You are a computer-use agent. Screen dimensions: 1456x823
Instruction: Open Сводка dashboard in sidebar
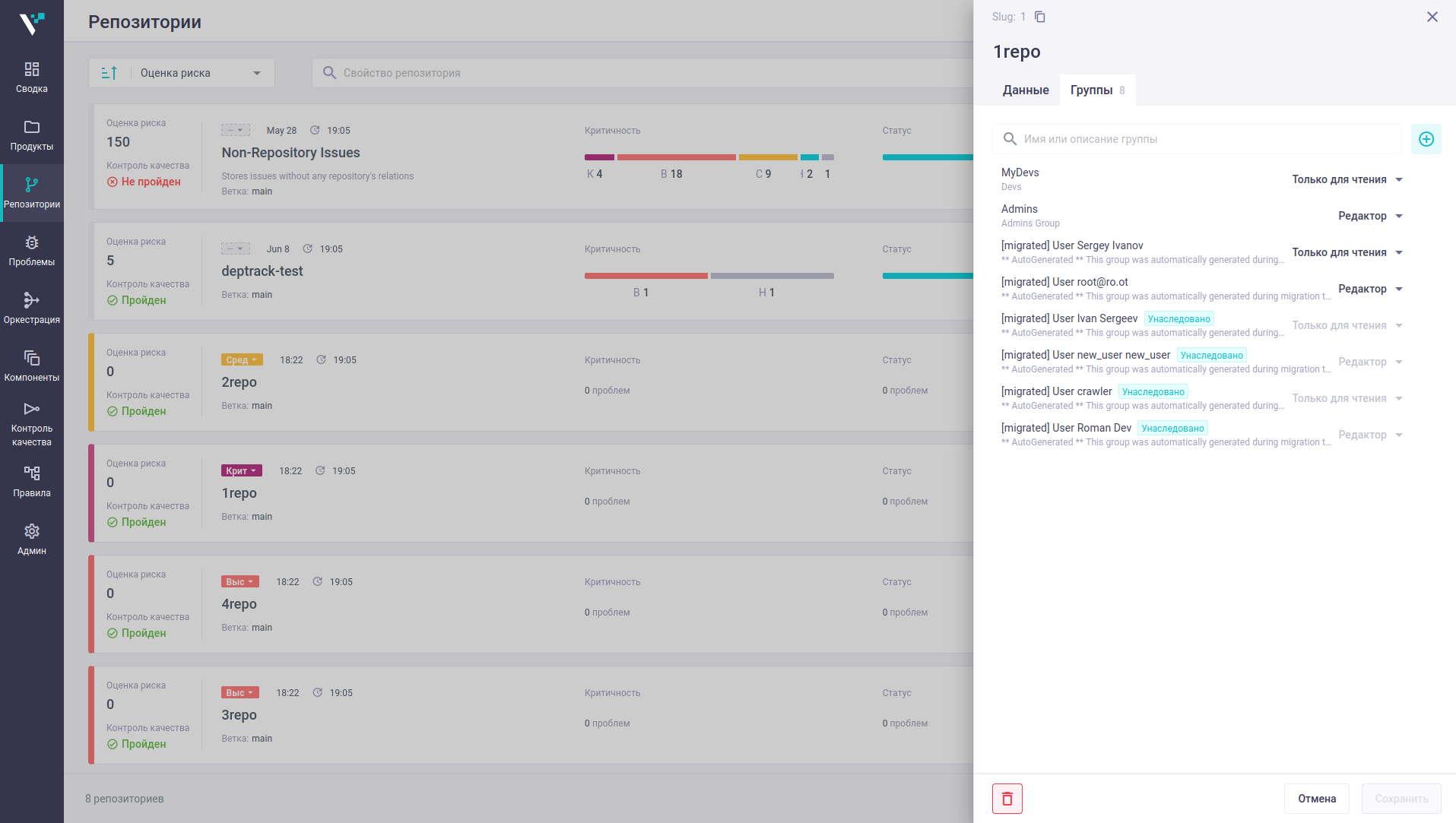pyautogui.click(x=32, y=78)
